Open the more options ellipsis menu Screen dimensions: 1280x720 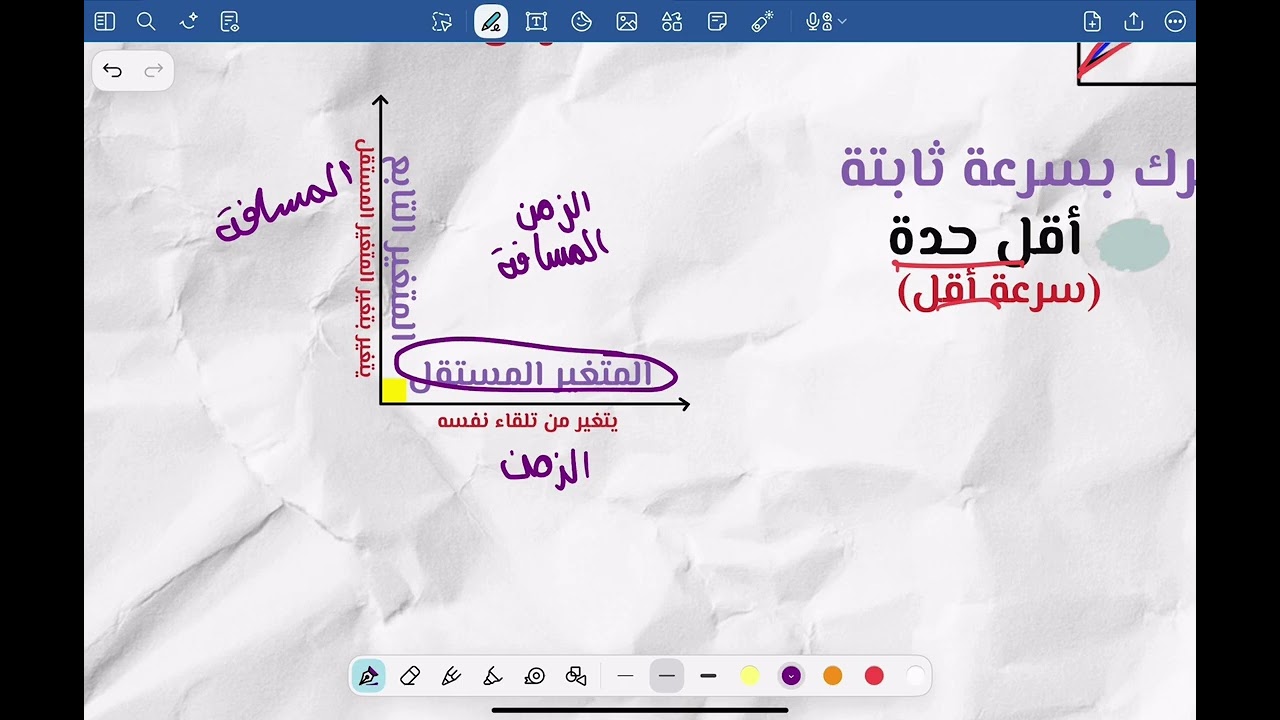[x=1175, y=22]
